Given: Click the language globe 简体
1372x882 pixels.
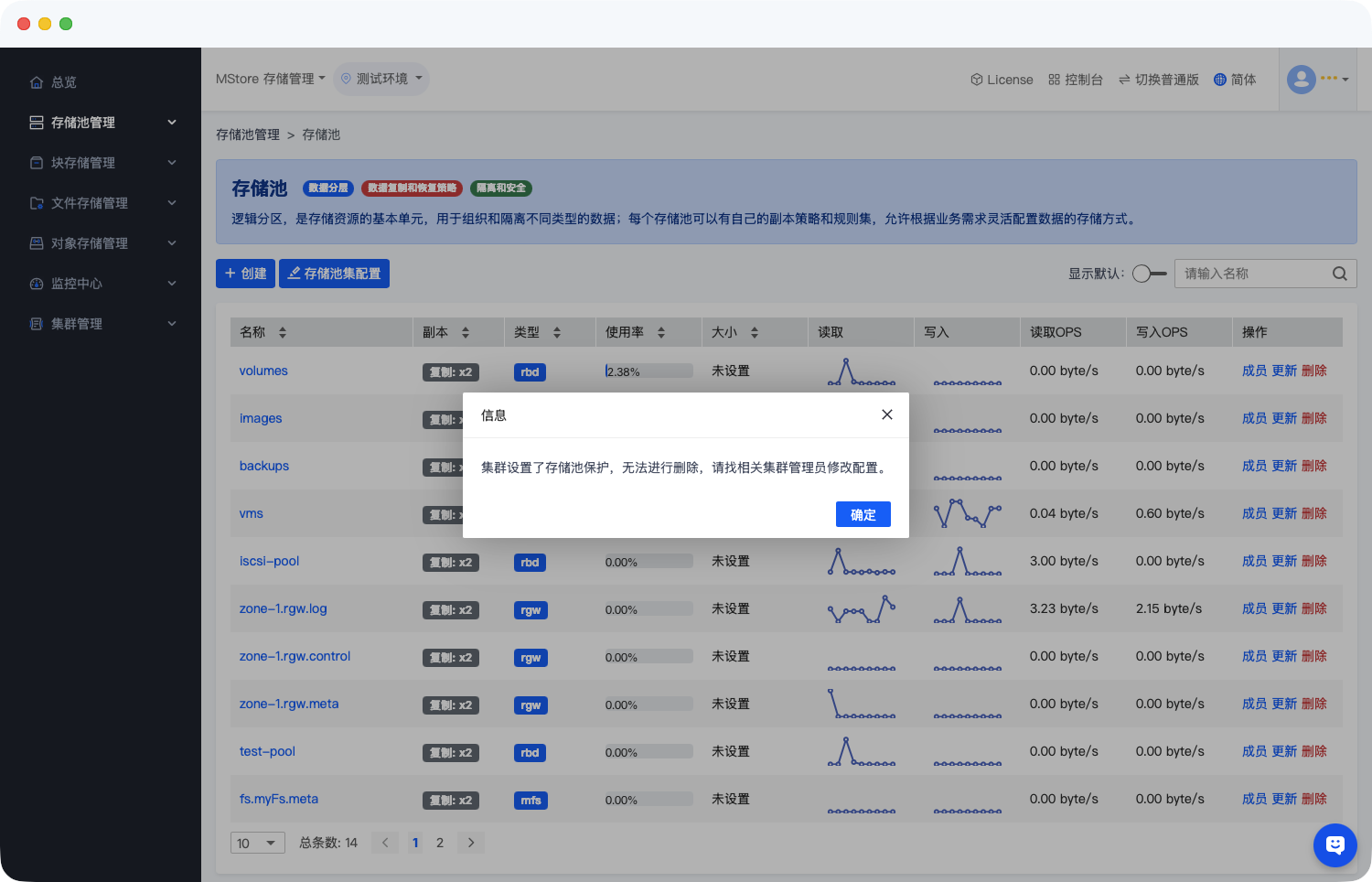Looking at the screenshot, I should pos(1234,80).
